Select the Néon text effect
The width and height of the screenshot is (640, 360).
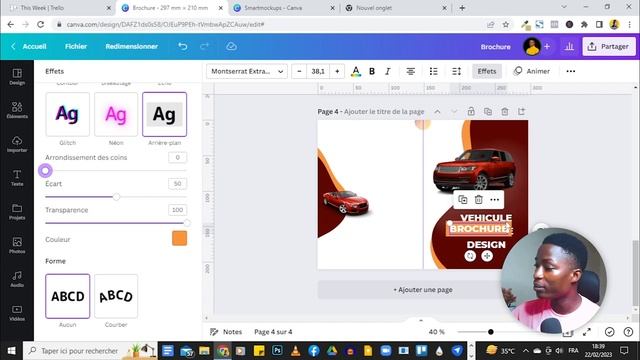[x=116, y=114]
